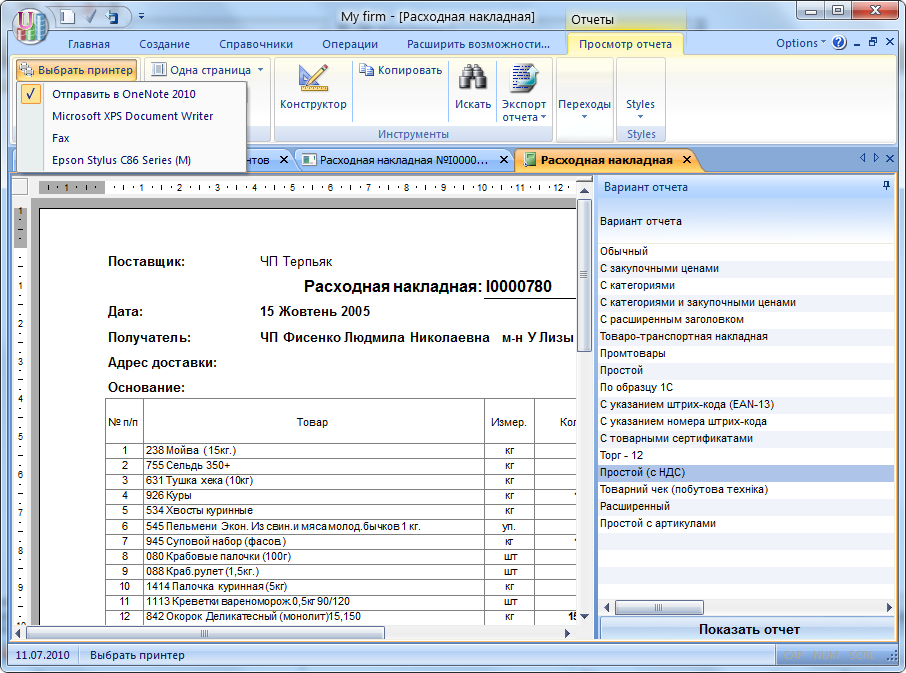Select Microsoft XPS Document Writer printer
This screenshot has width=906, height=673.
(x=132, y=116)
